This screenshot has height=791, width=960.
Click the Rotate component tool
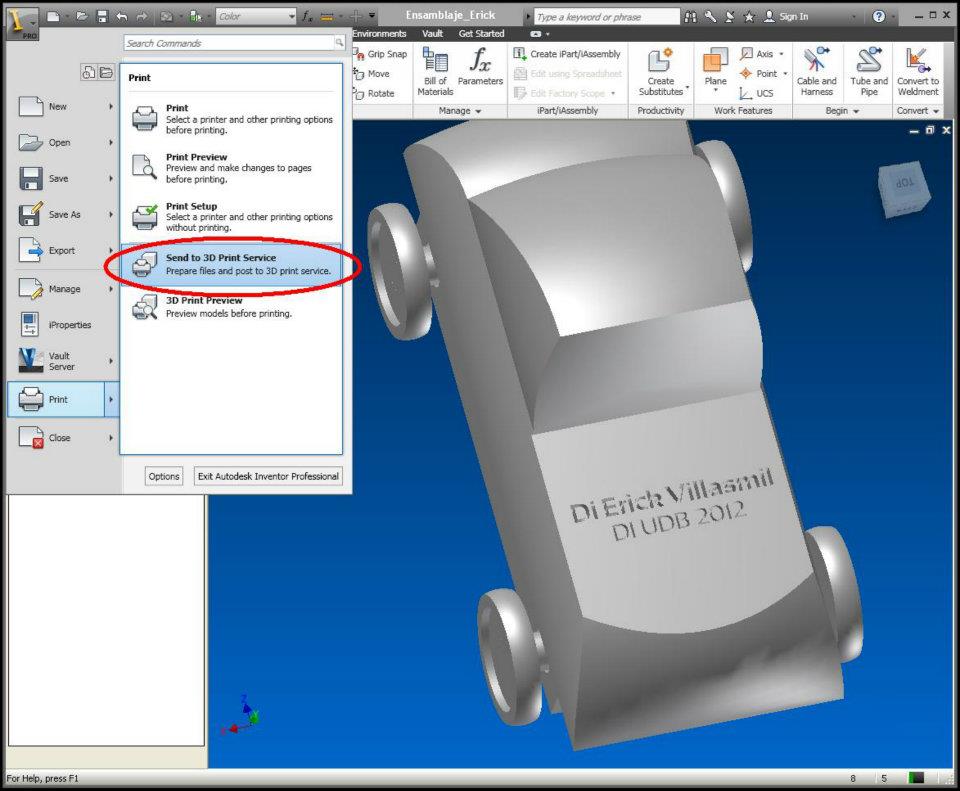[375, 93]
